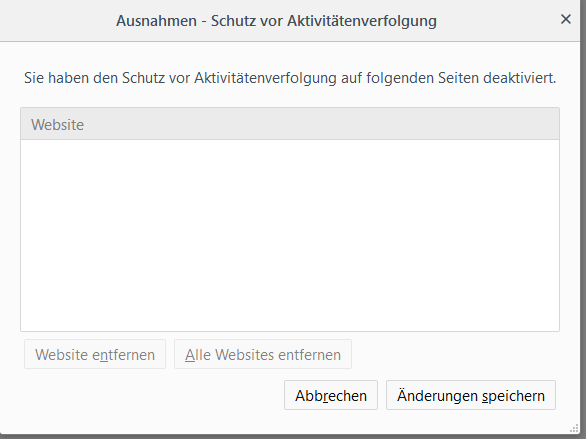Viewport: 586px width, 439px height.
Task: Confirm the exceptions by clicking Änderungen speichern
Action: [471, 395]
